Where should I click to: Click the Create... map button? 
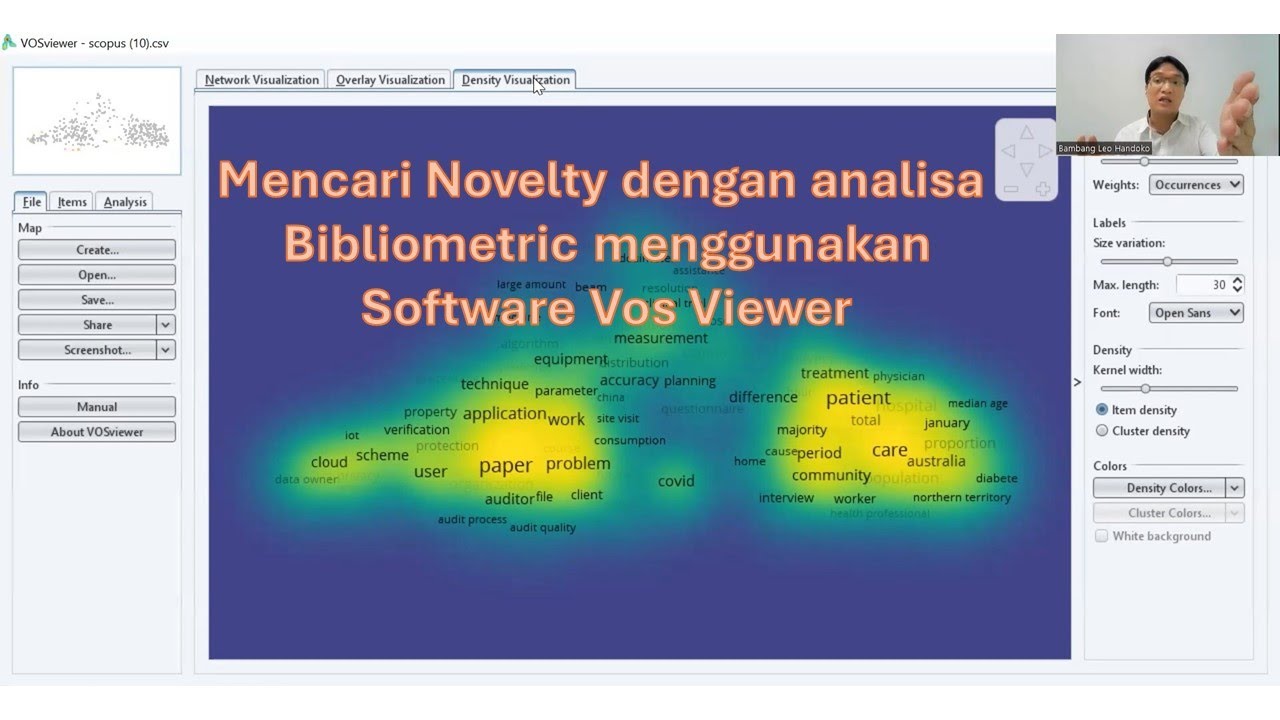tap(97, 250)
